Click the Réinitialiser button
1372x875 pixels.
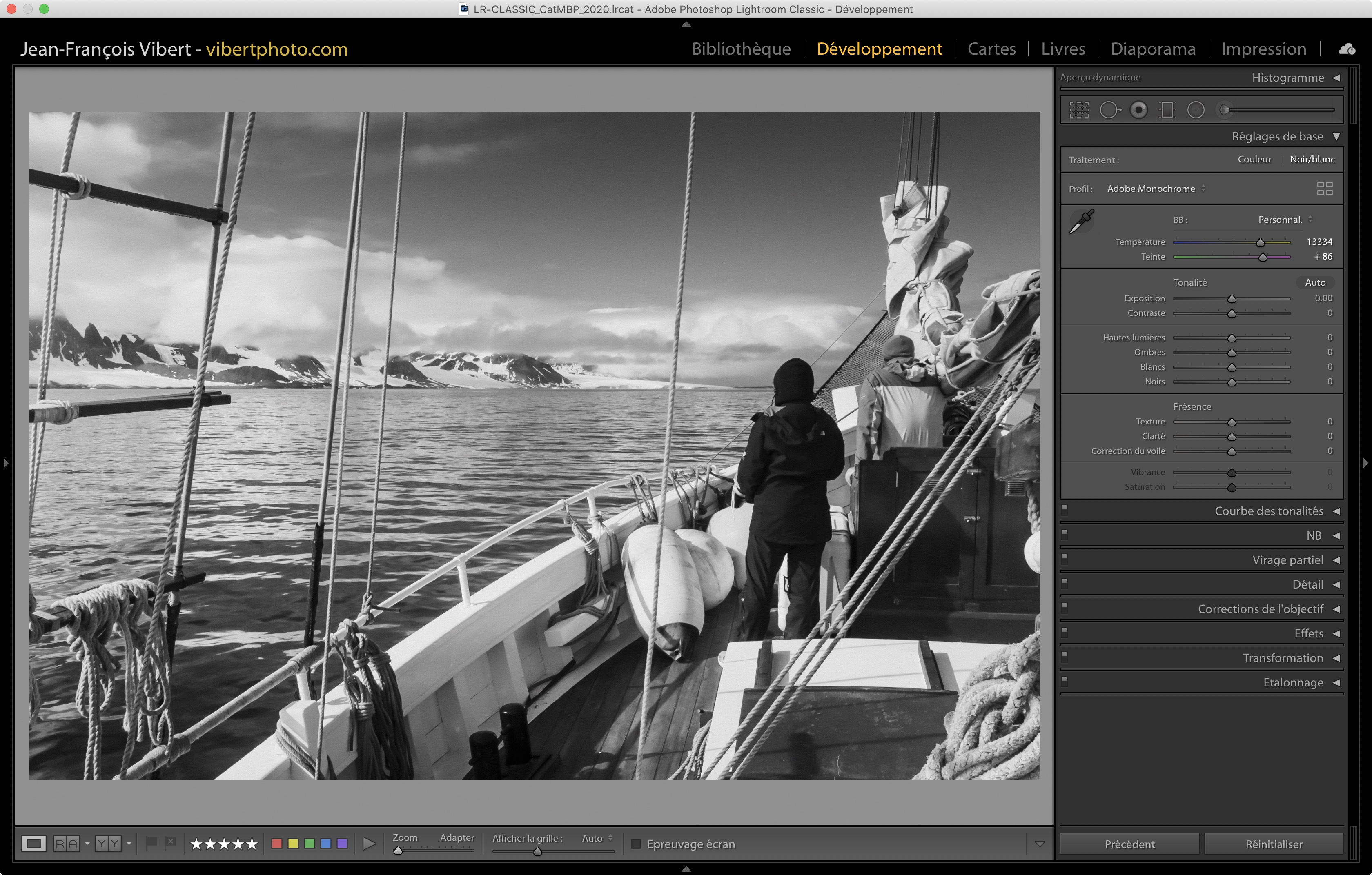pos(1274,844)
